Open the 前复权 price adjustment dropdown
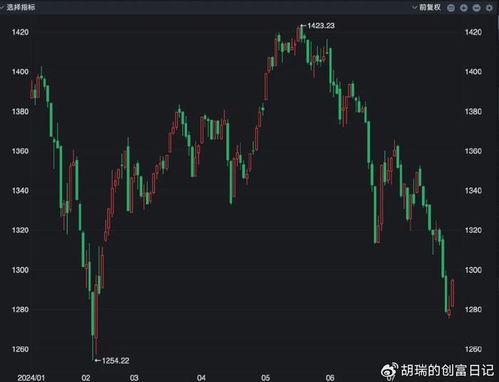This screenshot has width=499, height=382. tap(427, 7)
